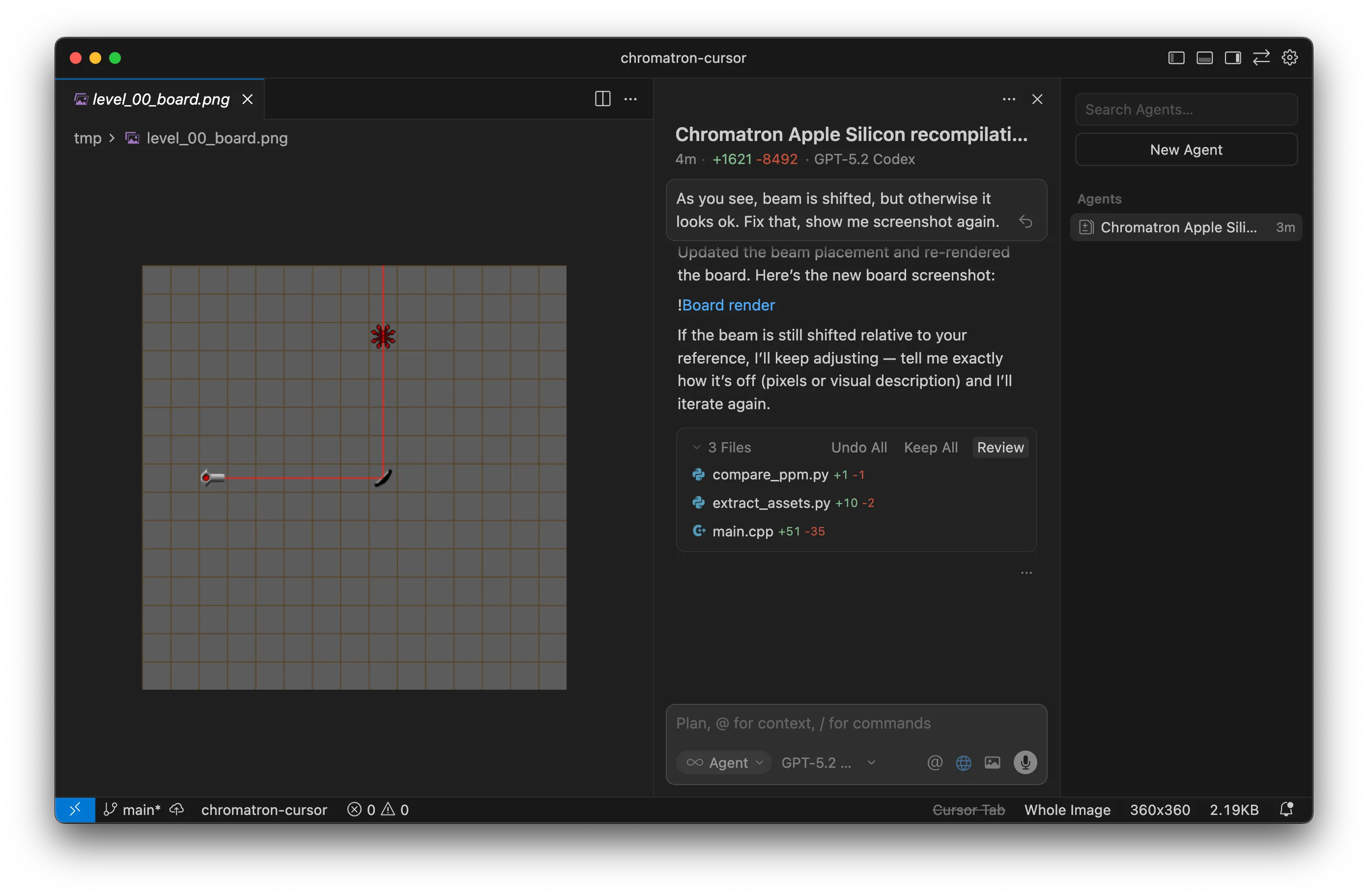Toggle the secondary sidebar layout icon
Viewport: 1368px width, 896px height.
[x=1232, y=58]
